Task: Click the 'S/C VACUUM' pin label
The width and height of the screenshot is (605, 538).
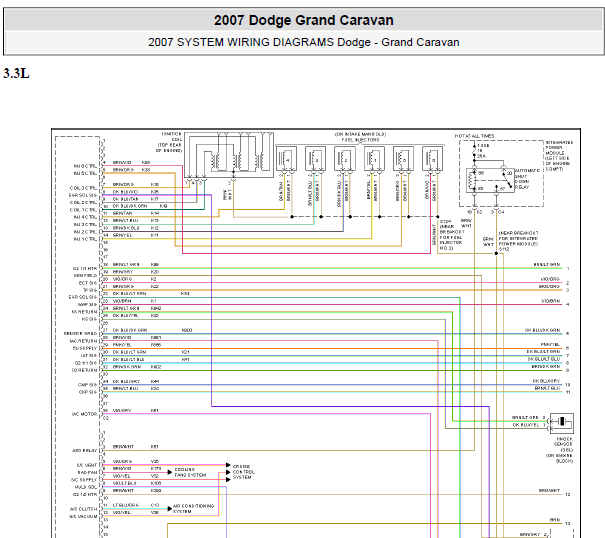Action: click(83, 516)
